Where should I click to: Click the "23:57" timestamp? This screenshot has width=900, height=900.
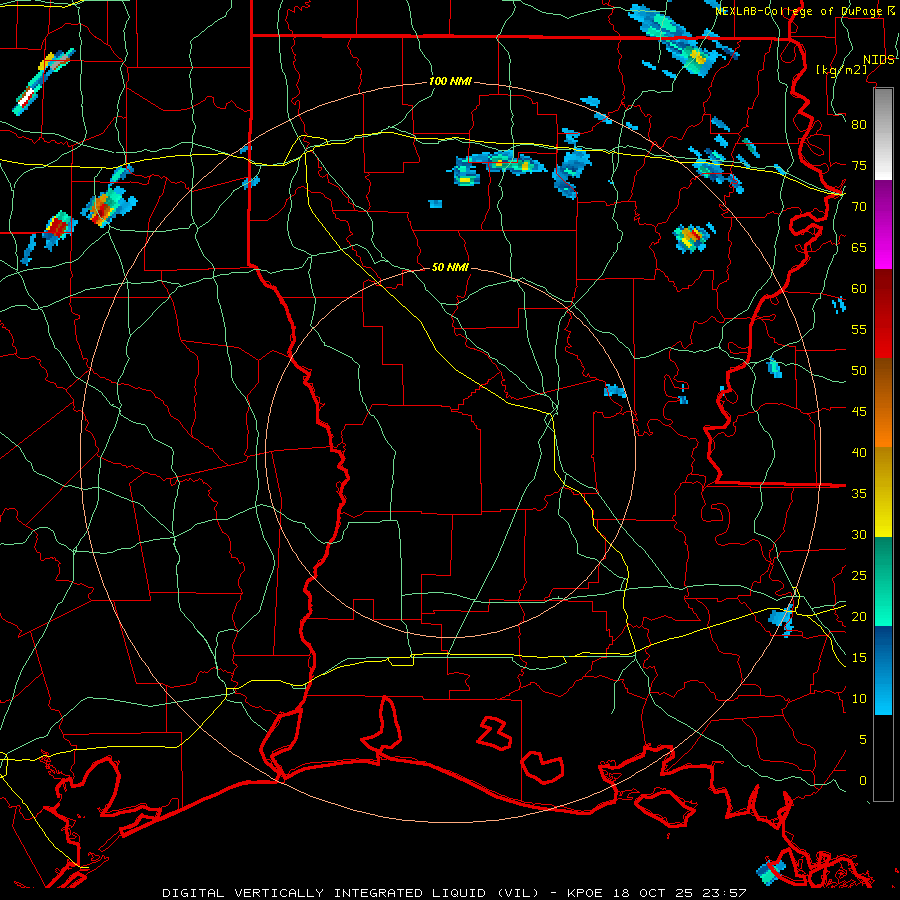tap(723, 893)
